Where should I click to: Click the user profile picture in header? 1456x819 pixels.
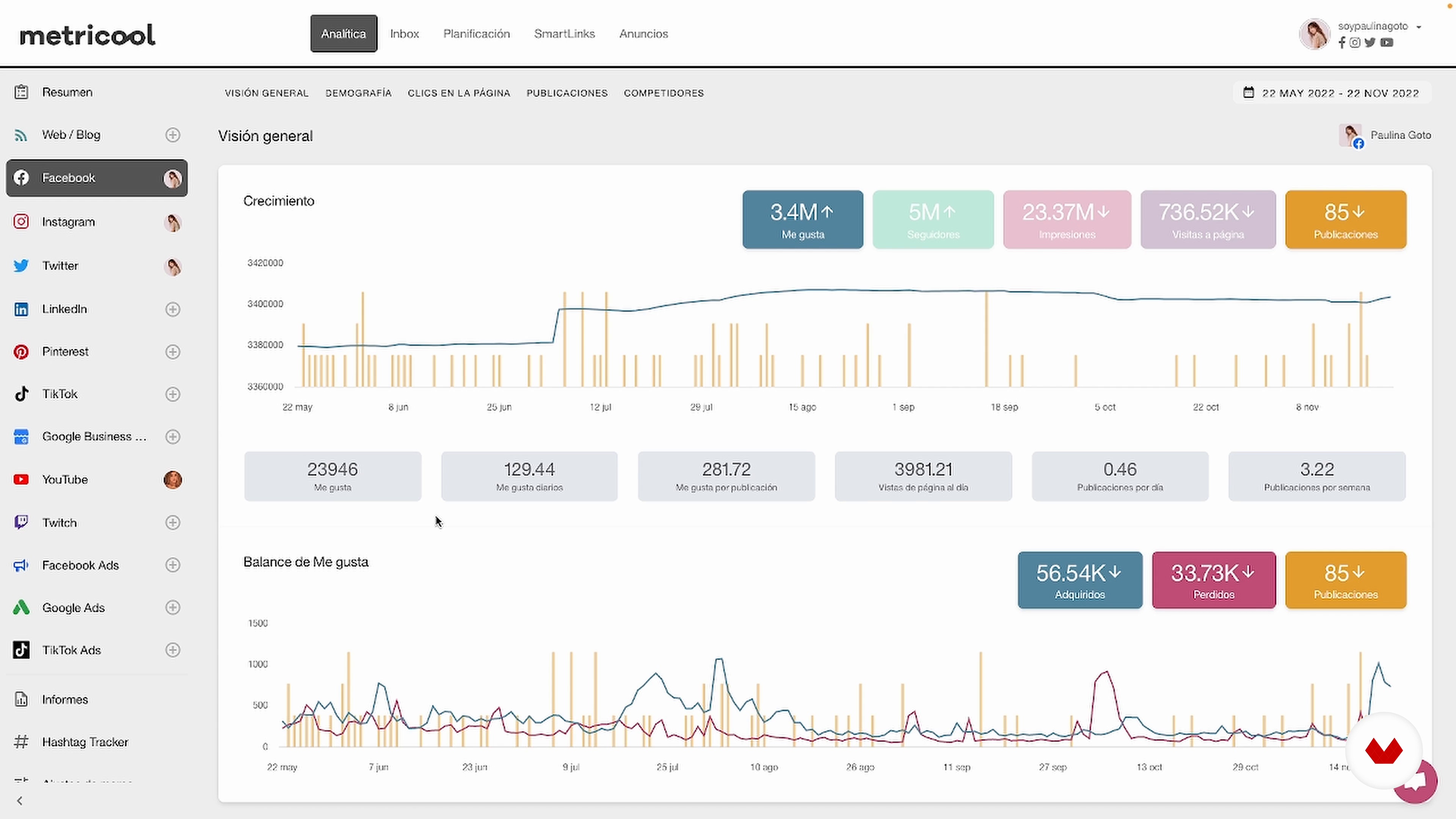click(1314, 35)
